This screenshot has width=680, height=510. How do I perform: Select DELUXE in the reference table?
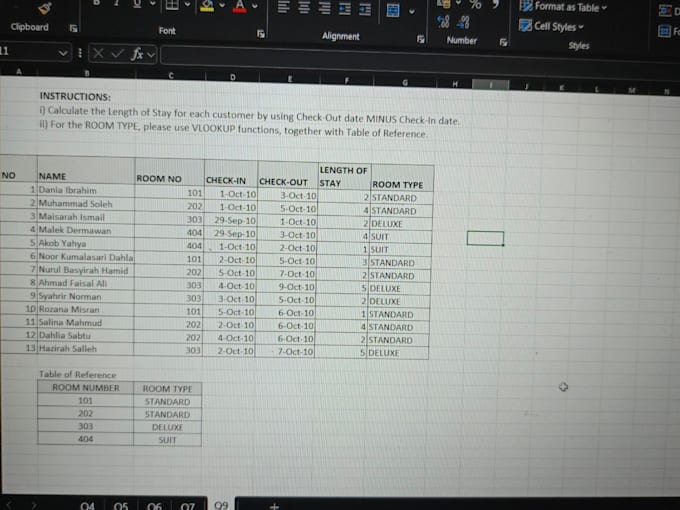(167, 427)
